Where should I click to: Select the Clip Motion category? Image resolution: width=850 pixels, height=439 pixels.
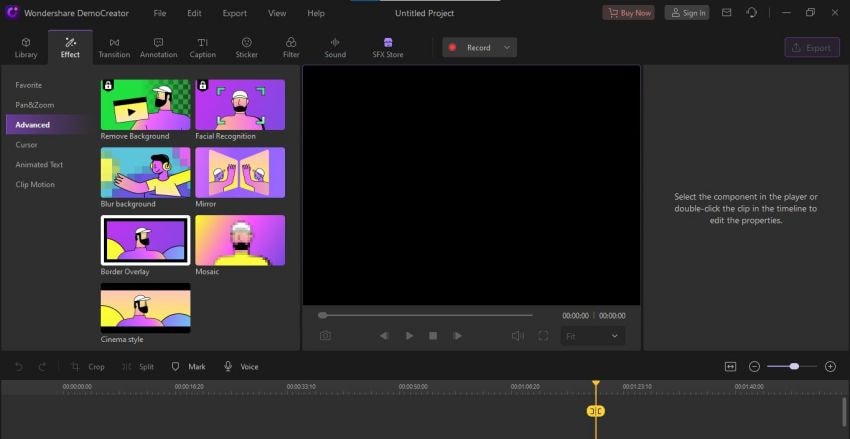pos(35,184)
